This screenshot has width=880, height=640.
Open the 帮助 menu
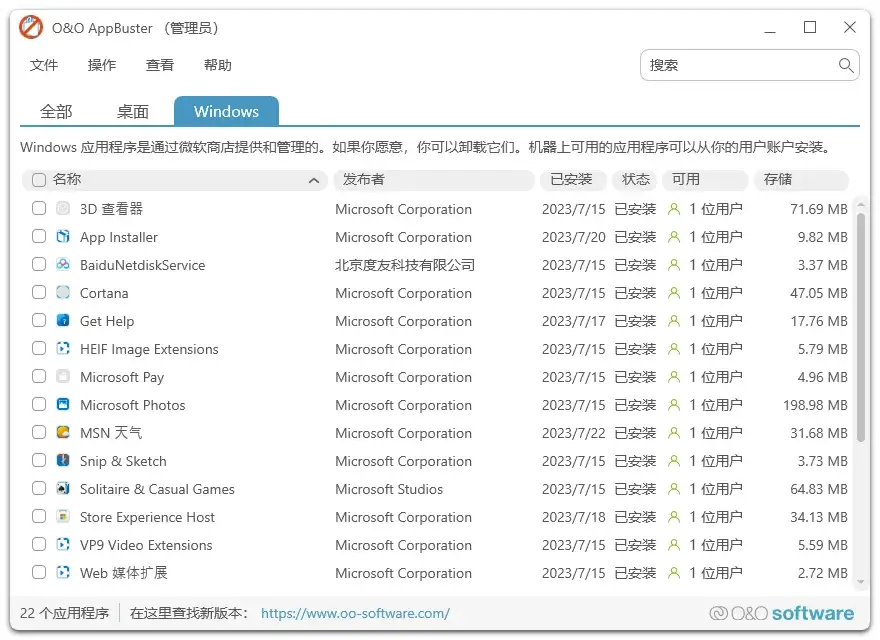[218, 65]
